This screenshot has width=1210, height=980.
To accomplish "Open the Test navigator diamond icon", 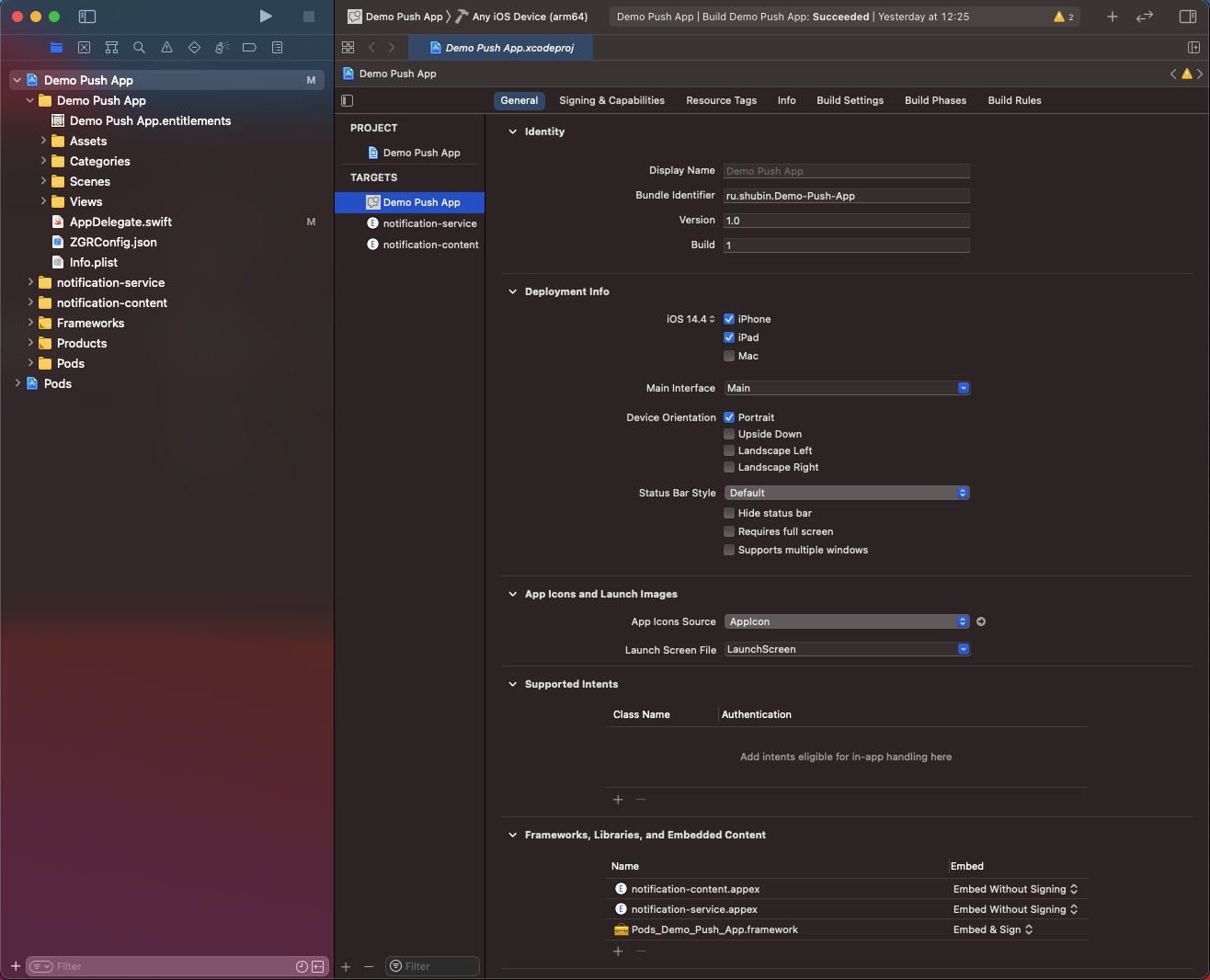I will (x=194, y=47).
